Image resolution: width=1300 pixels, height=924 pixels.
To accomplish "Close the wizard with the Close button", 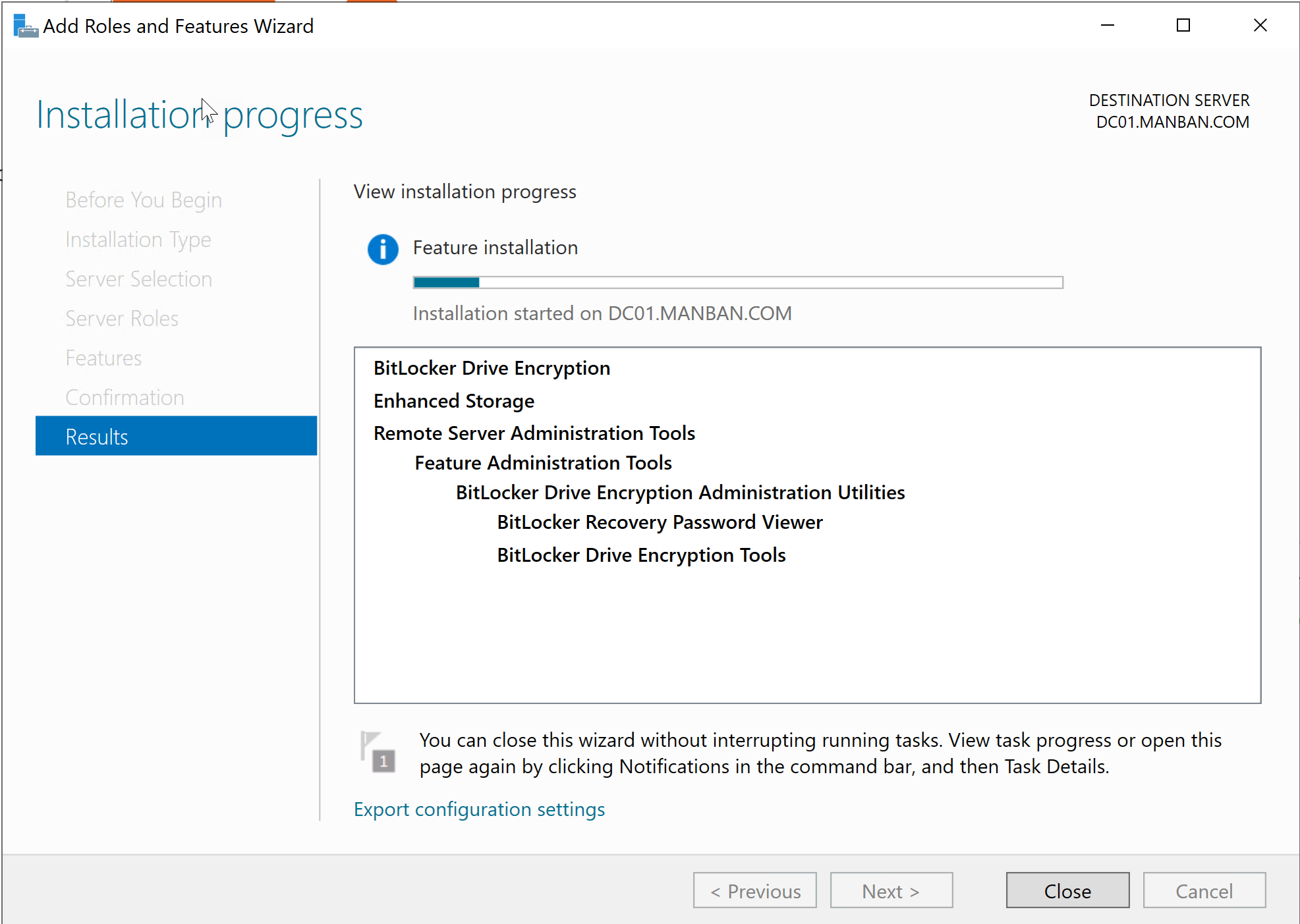I will (1067, 890).
